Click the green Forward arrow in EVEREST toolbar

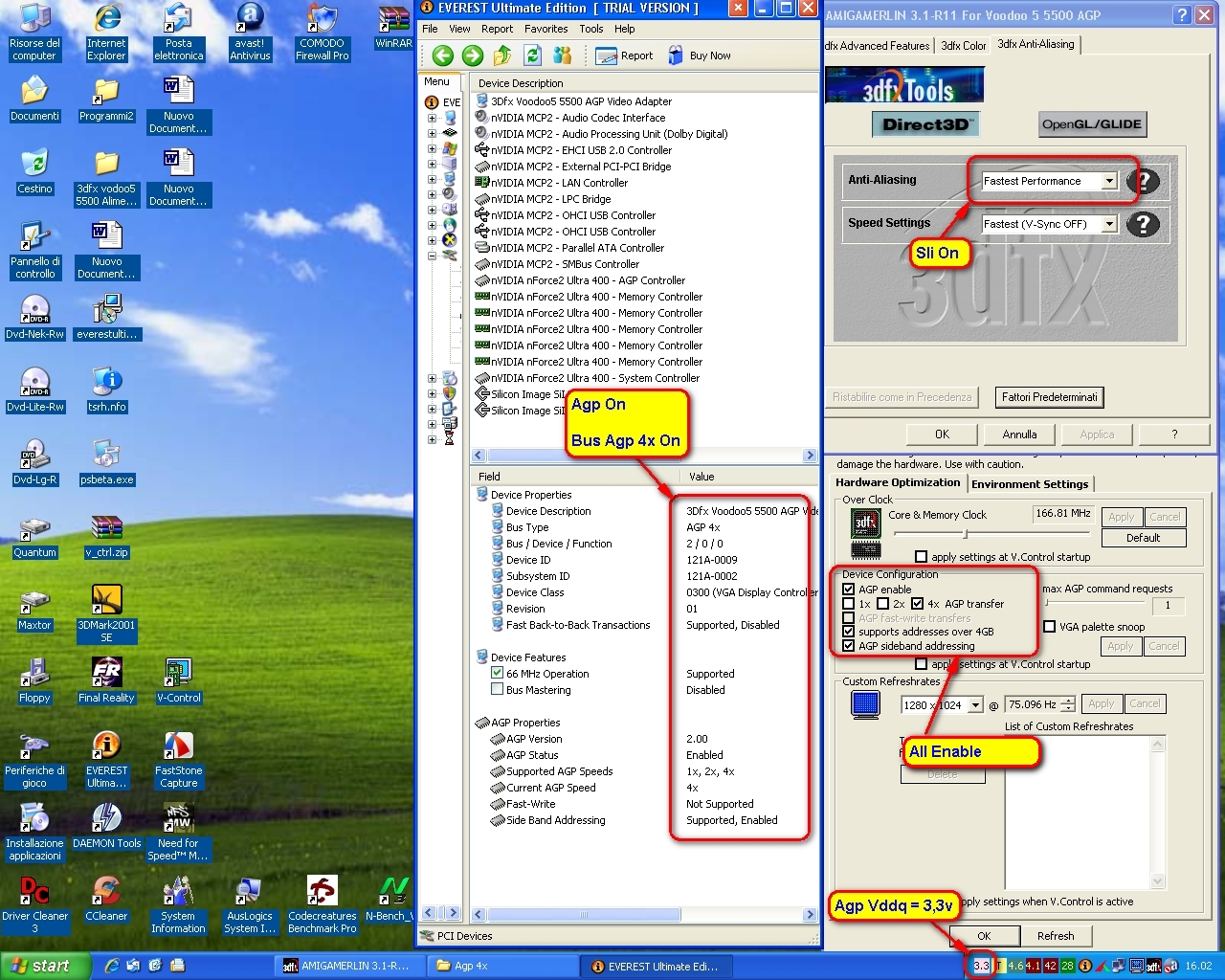(473, 56)
